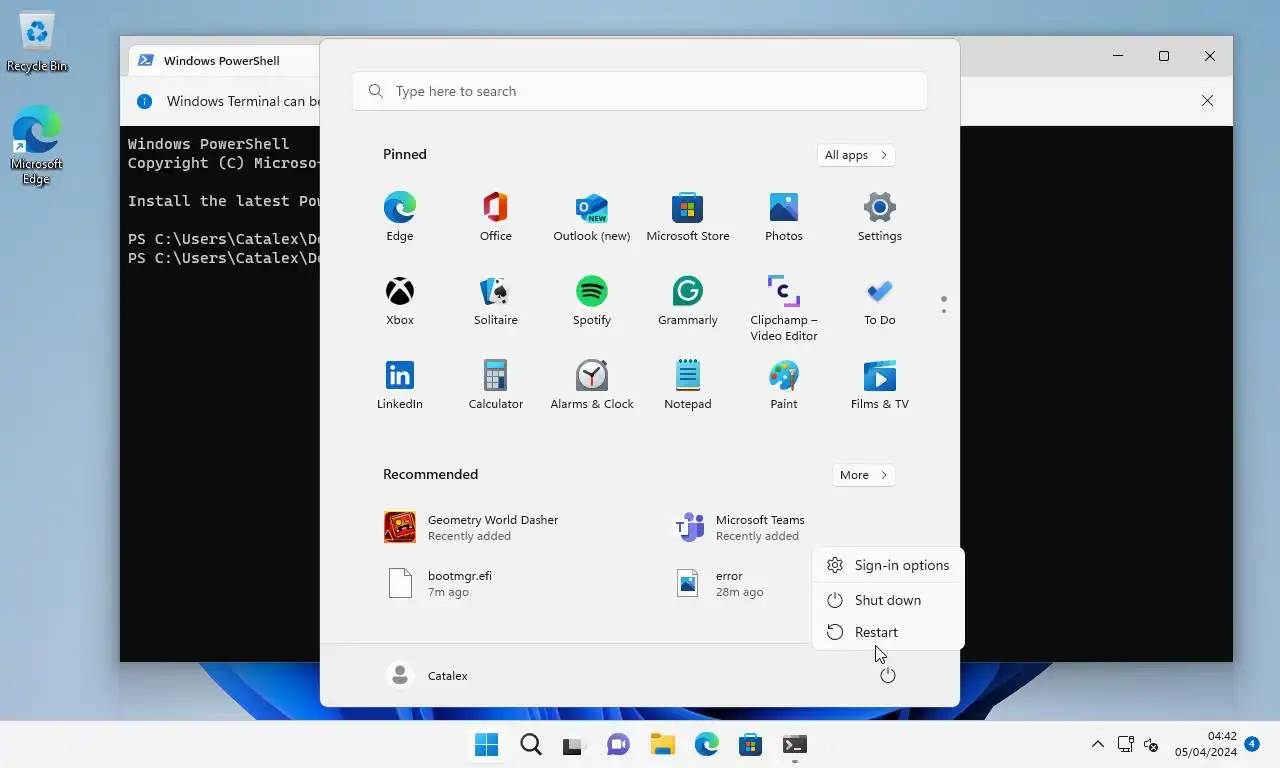Image resolution: width=1280 pixels, height=768 pixels.
Task: Show all apps list
Action: (x=855, y=155)
